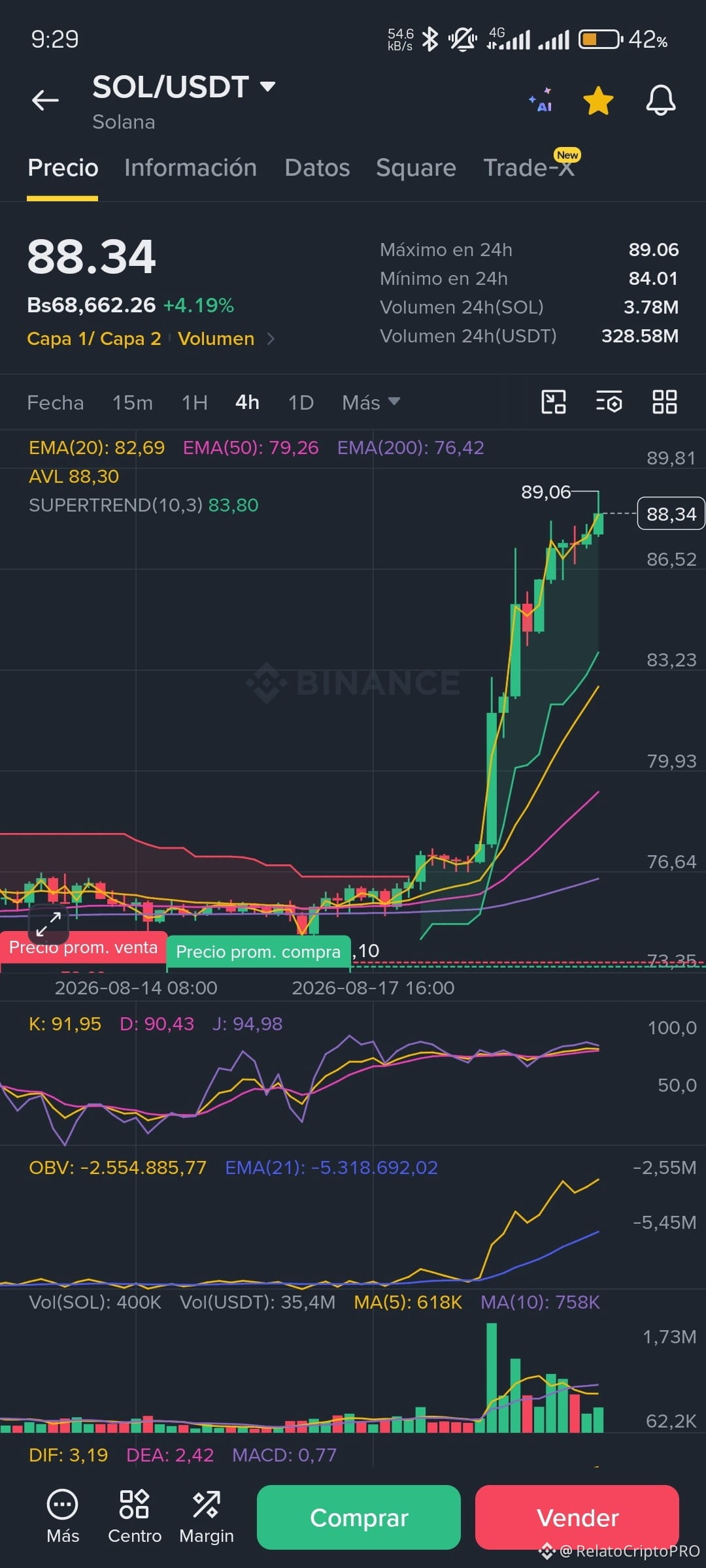706x1568 pixels.
Task: Tap the 88.34 main price
Action: tap(92, 257)
